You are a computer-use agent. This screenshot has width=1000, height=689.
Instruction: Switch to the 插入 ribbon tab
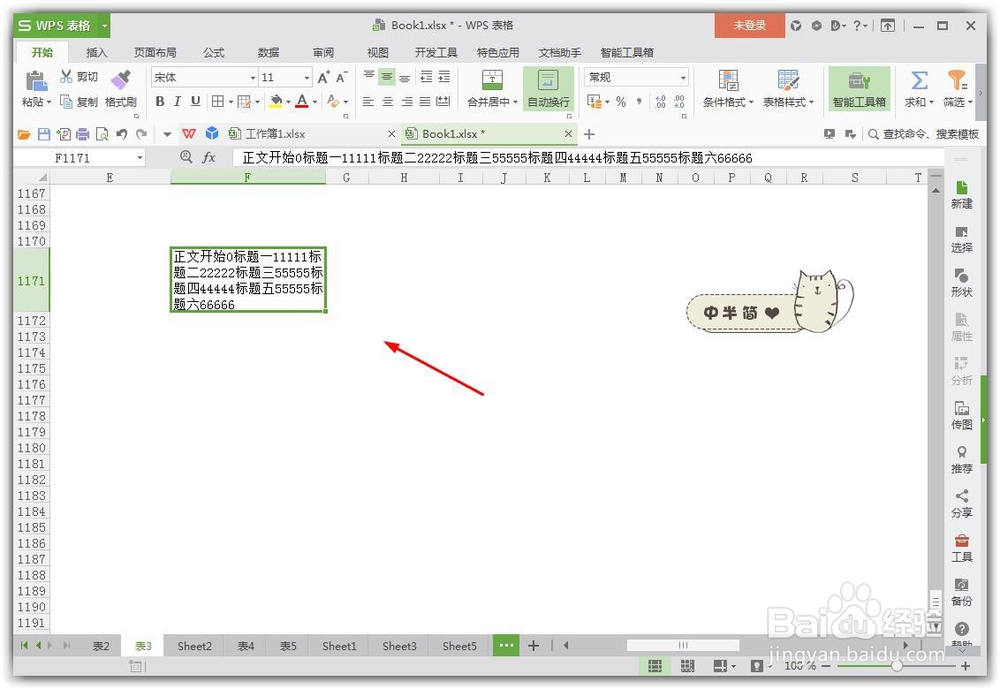click(95, 52)
